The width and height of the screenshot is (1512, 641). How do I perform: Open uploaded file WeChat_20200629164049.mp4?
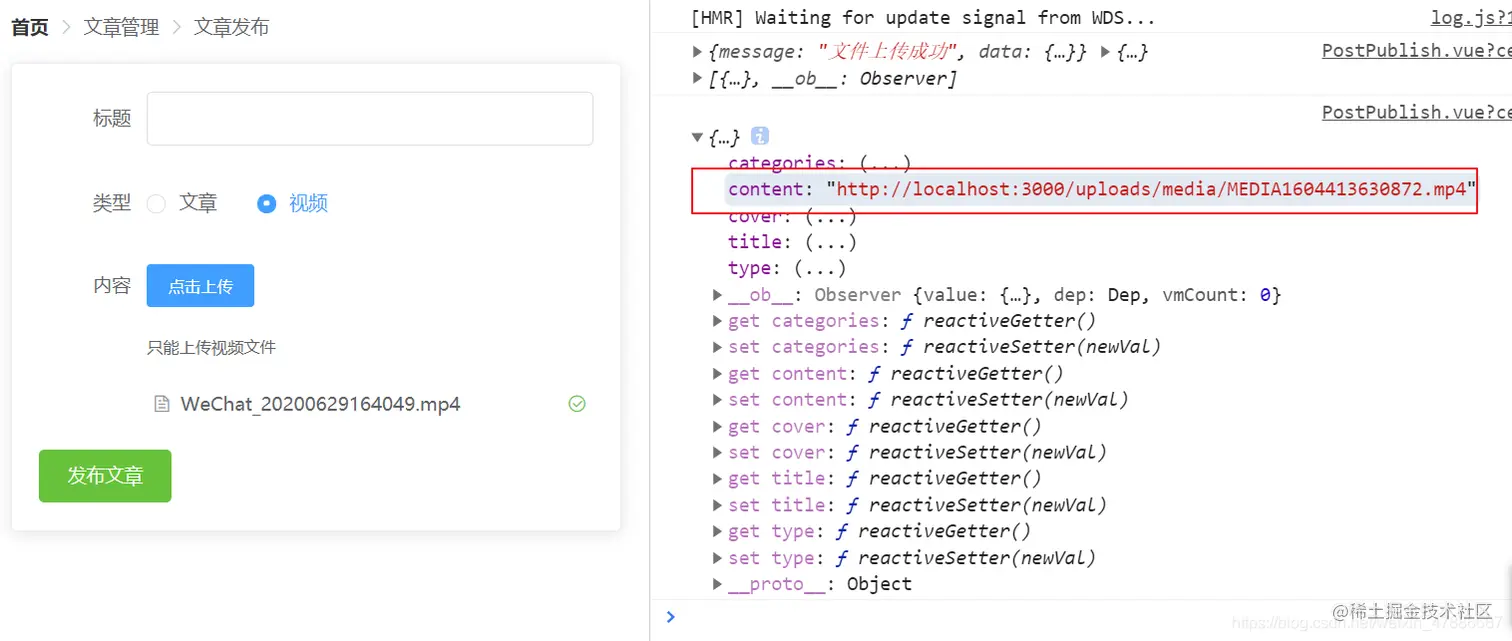320,405
